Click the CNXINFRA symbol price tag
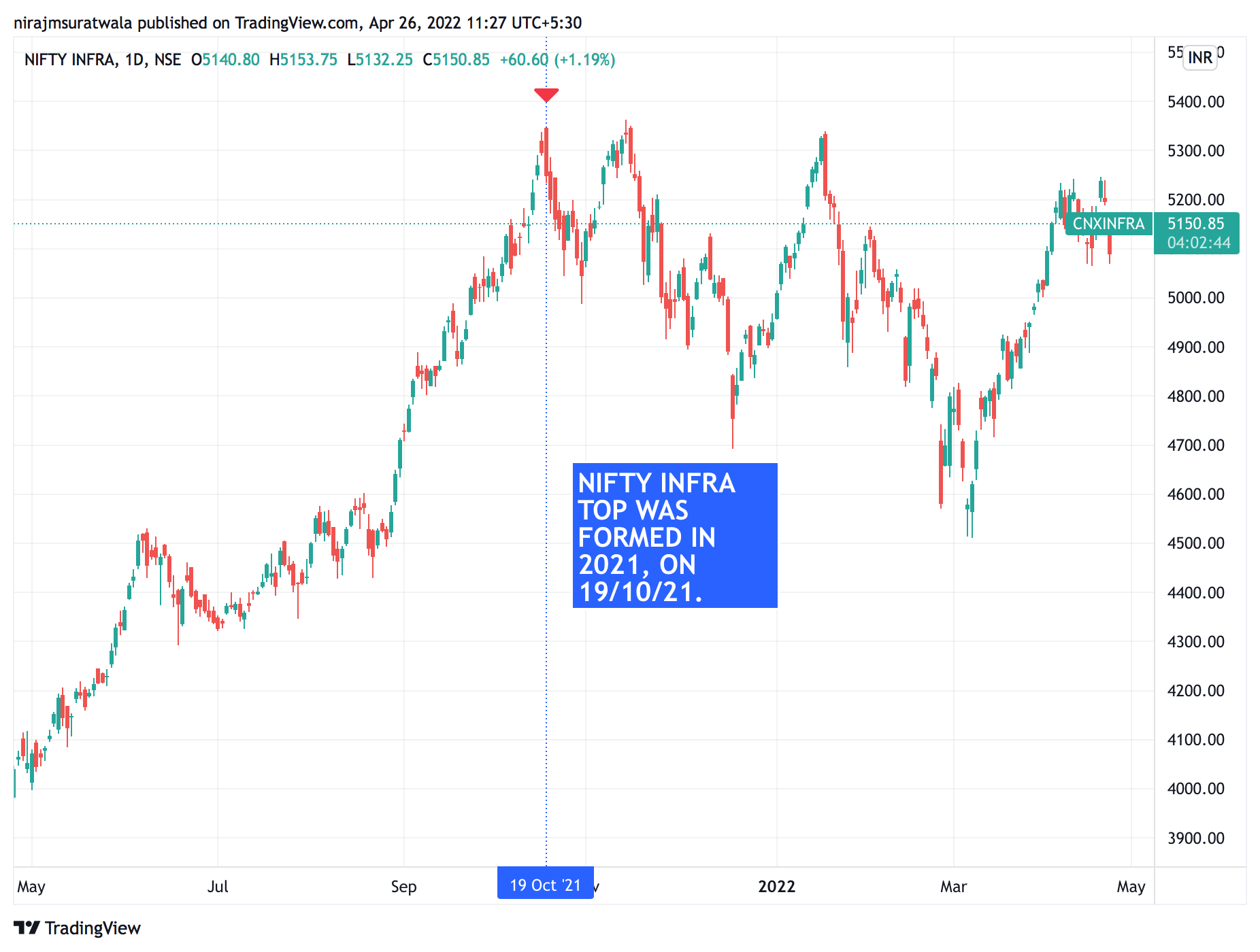Screen dimensions: 1260x952 click(1109, 224)
